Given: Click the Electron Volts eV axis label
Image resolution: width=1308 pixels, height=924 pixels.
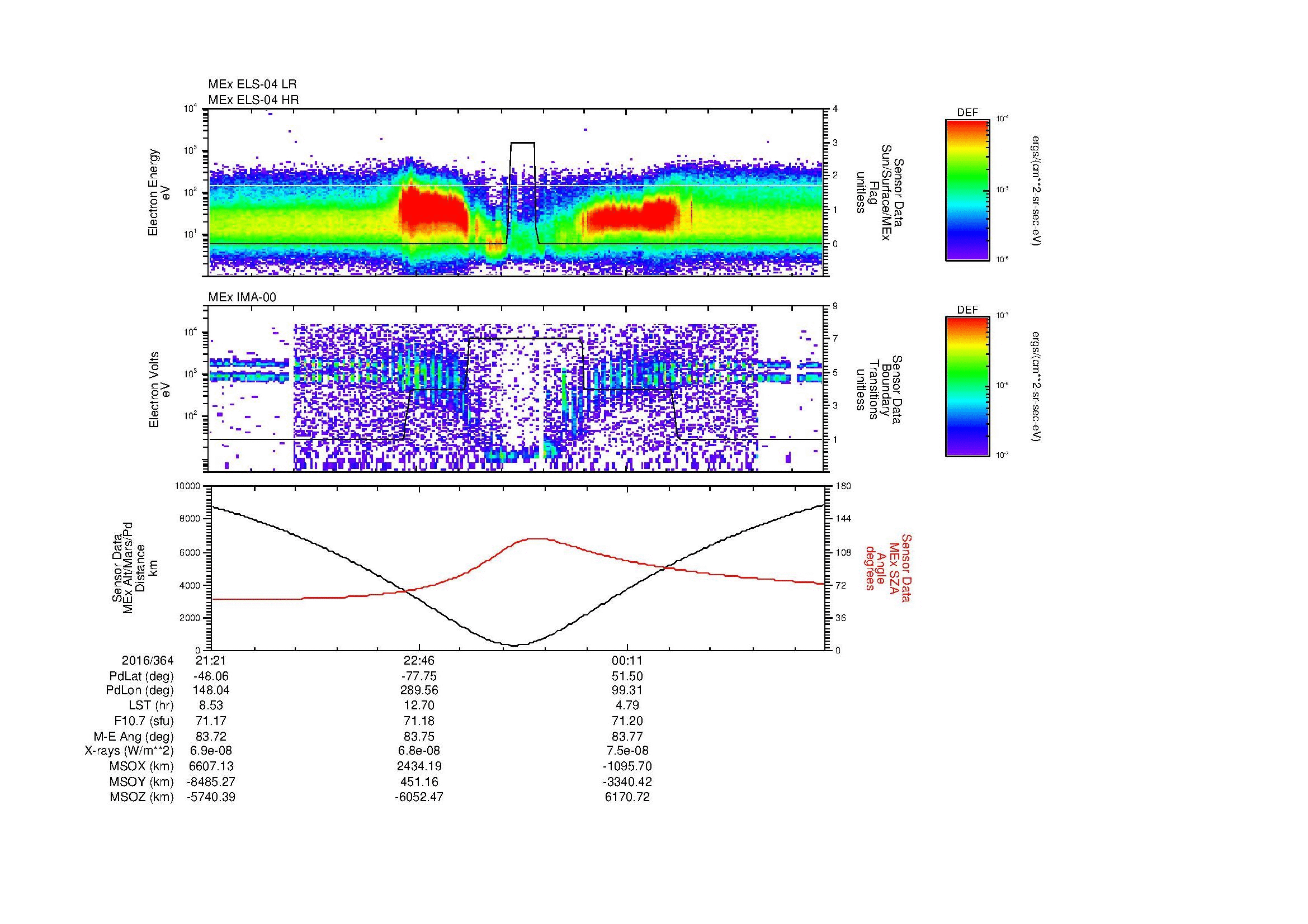Looking at the screenshot, I should click(x=159, y=390).
